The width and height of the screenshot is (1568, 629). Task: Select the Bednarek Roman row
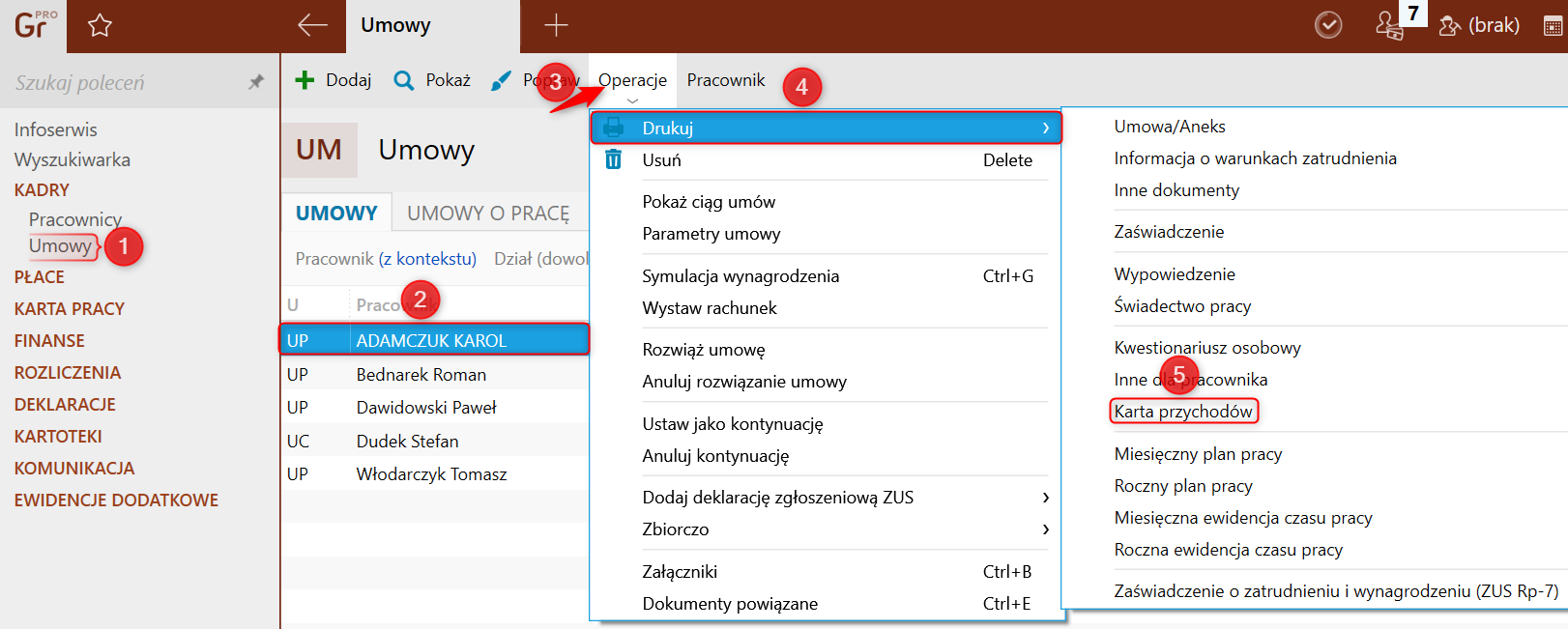pos(435,375)
